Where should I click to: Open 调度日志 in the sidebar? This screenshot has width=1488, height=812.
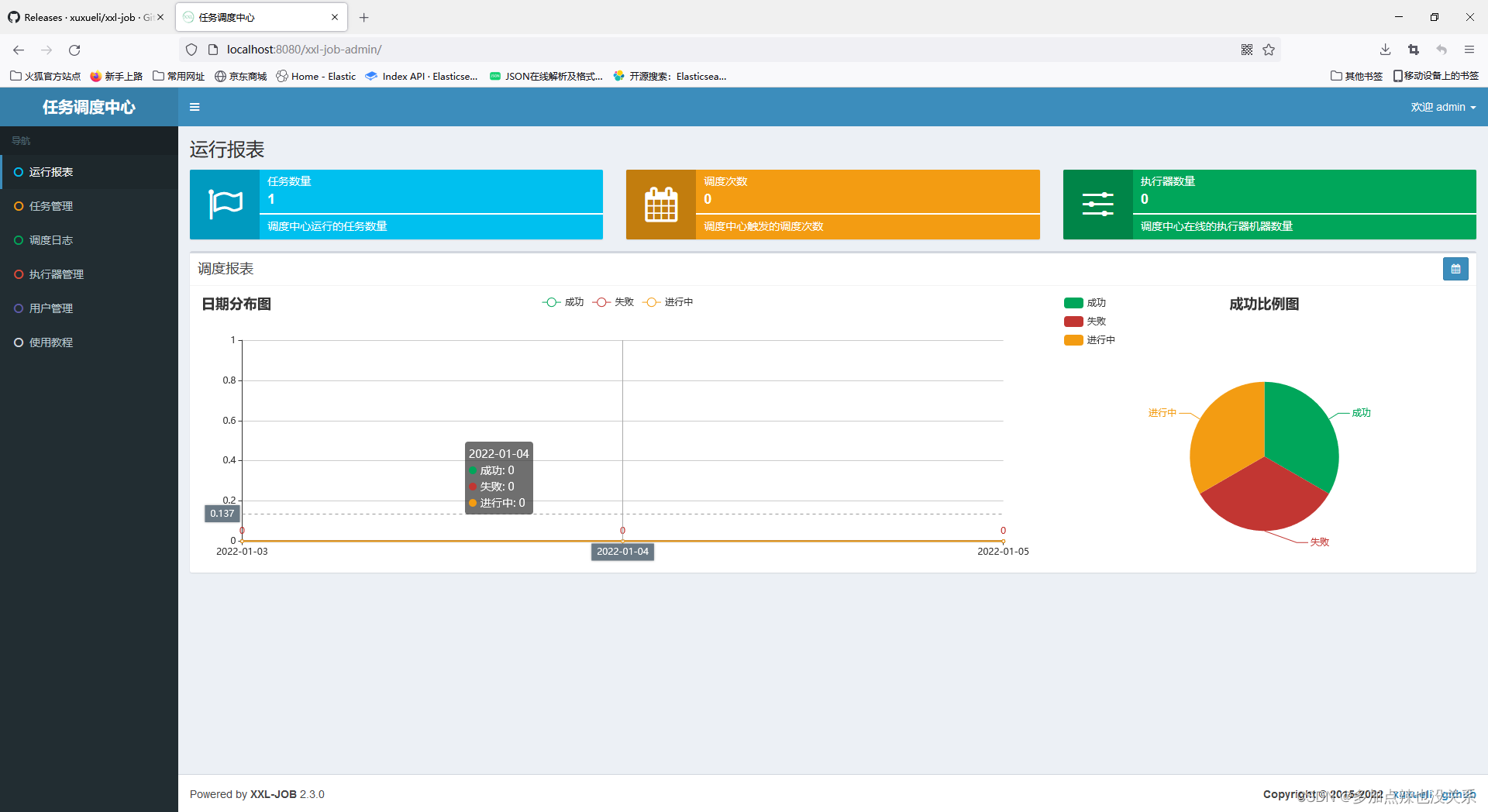point(89,240)
